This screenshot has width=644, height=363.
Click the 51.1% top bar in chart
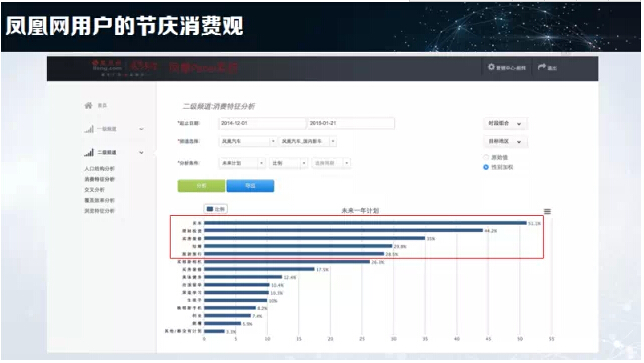(x=365, y=223)
